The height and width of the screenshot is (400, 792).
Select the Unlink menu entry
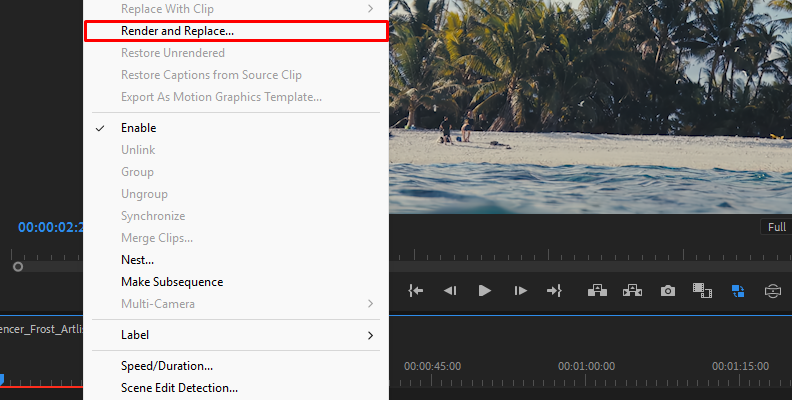click(x=236, y=150)
